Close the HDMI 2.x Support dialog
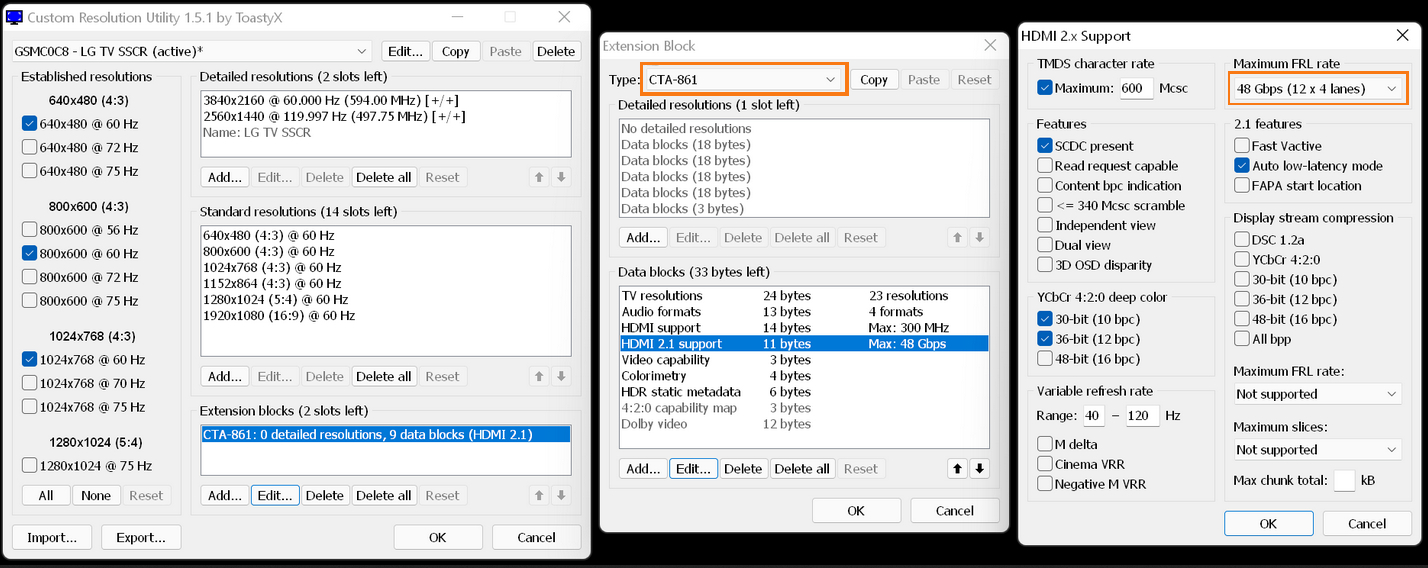 [1402, 36]
